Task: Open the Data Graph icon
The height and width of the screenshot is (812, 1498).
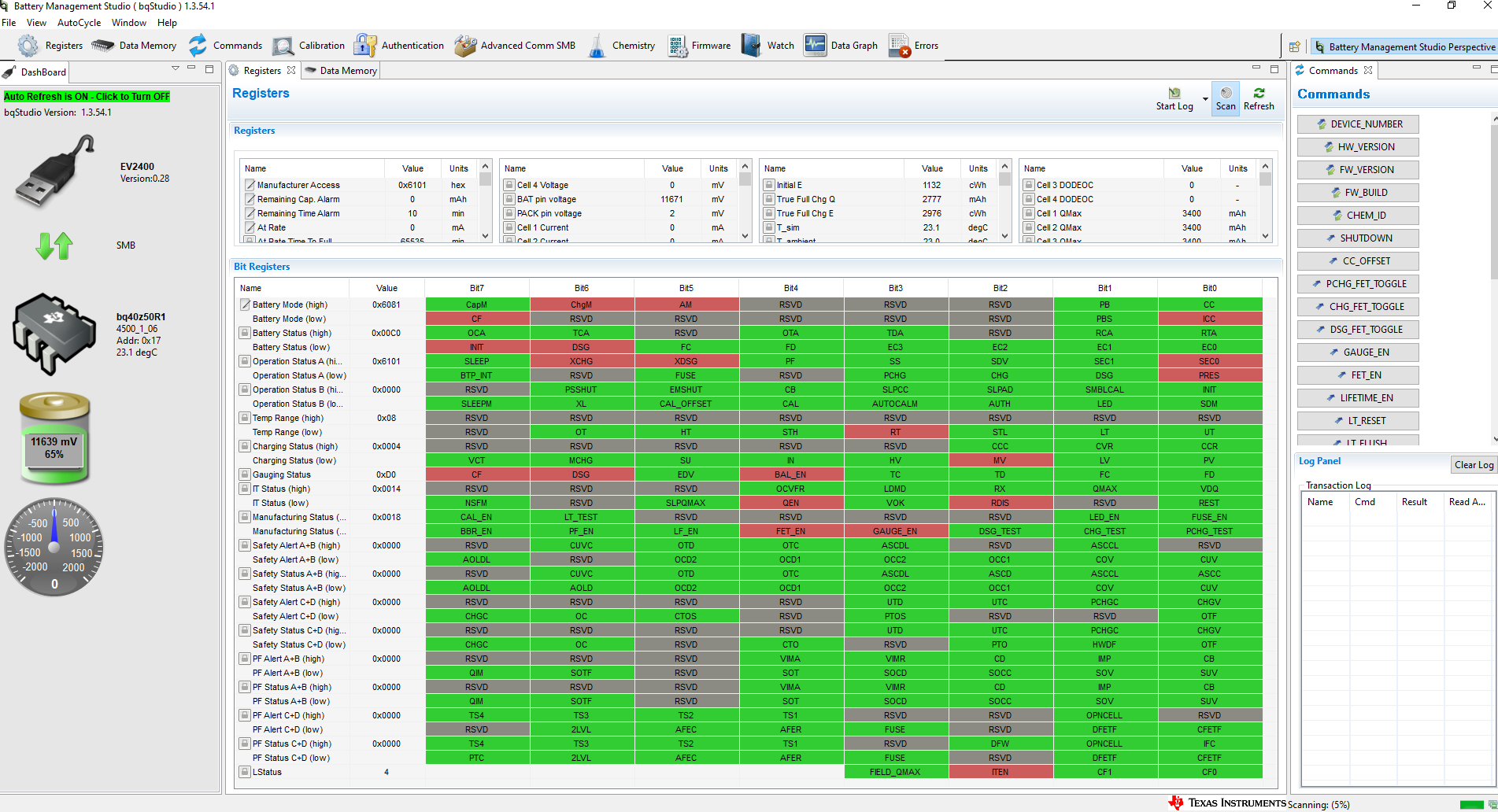Action: (816, 46)
